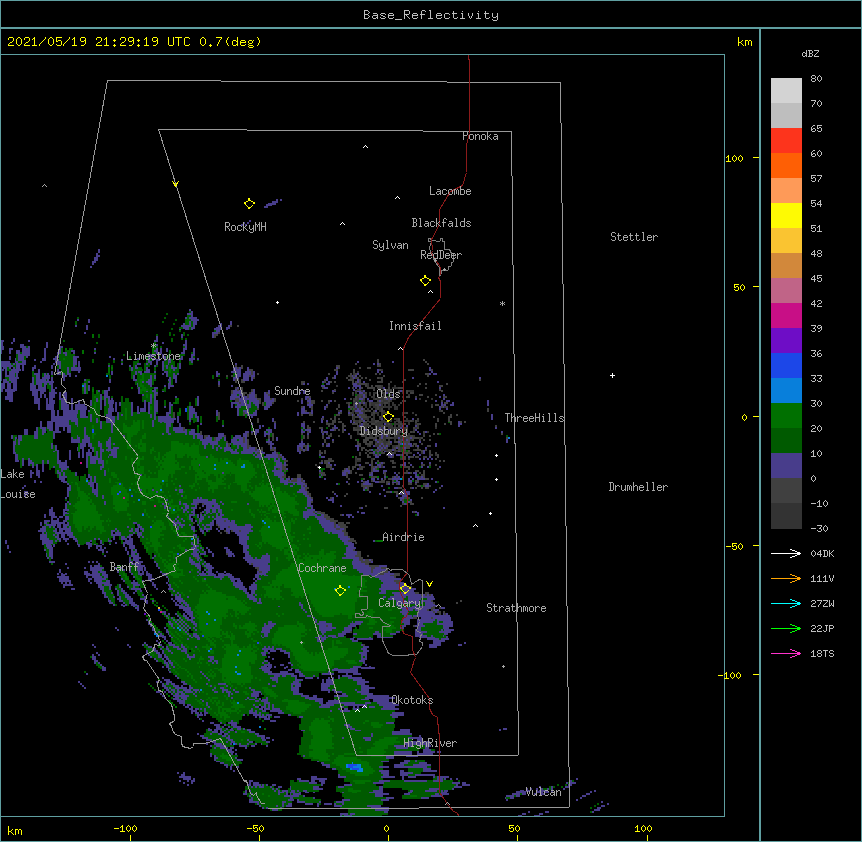Select the green 22JP arrow in legend
This screenshot has height=842, width=862.
[x=786, y=628]
